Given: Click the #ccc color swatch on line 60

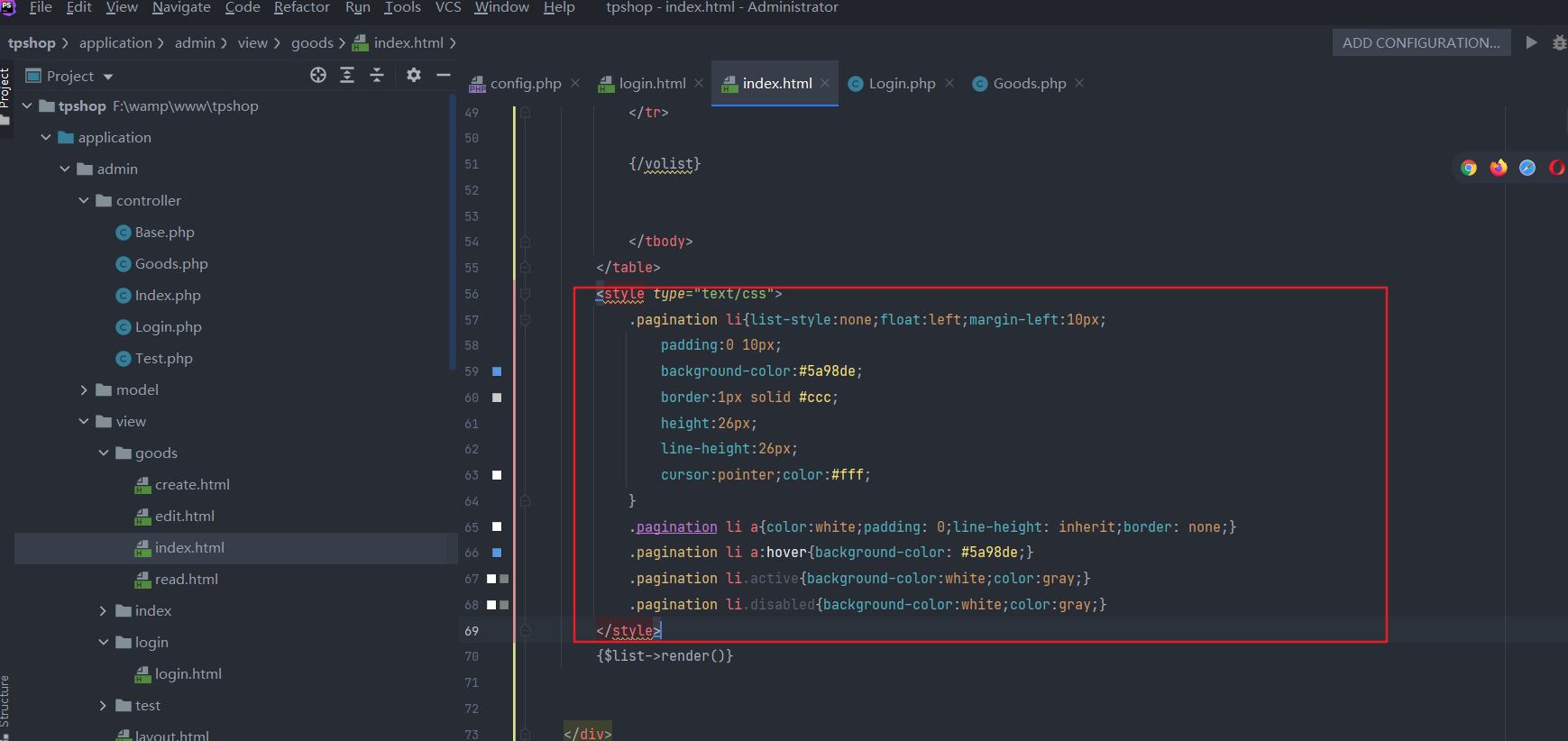Looking at the screenshot, I should coord(497,398).
